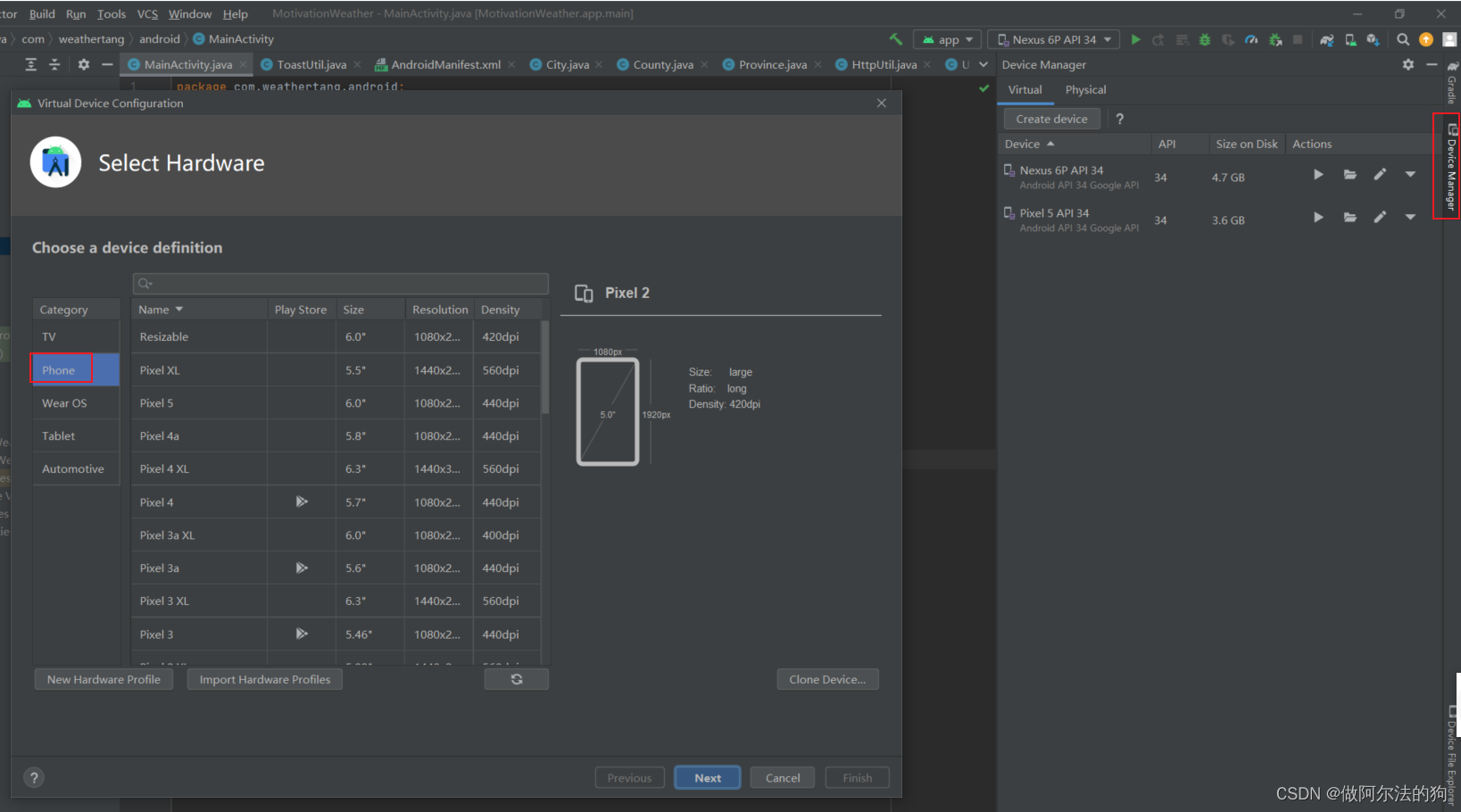Select the Automotive category
The width and height of the screenshot is (1461, 812).
76,468
